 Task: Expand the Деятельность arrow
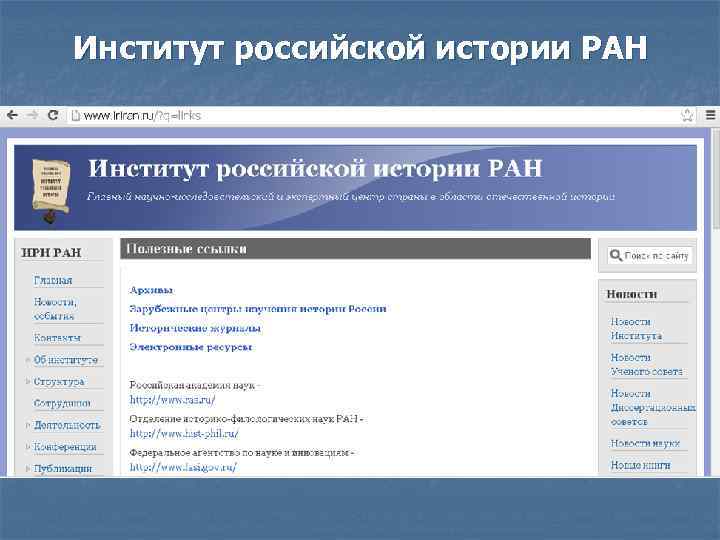28,425
